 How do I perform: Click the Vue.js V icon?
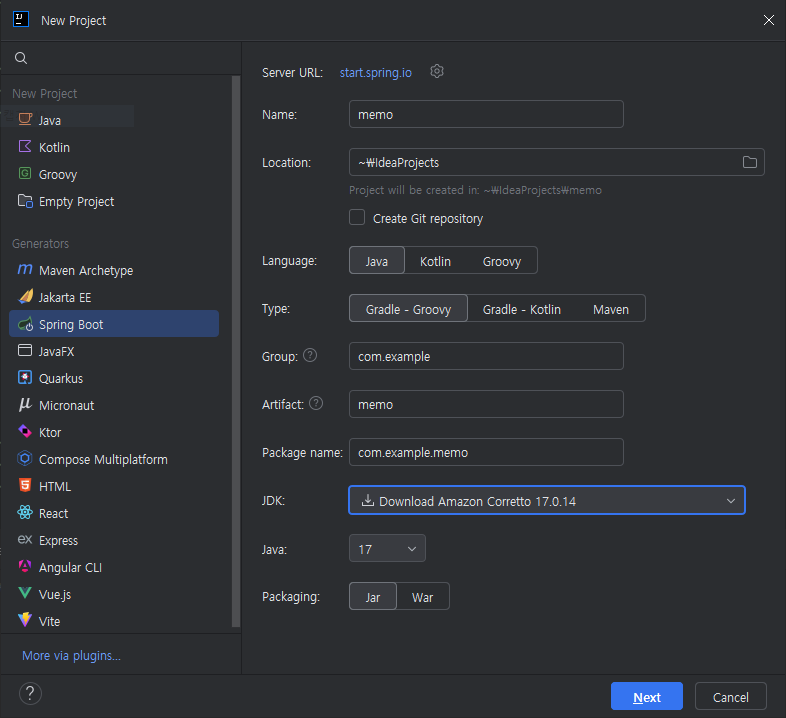pos(25,593)
